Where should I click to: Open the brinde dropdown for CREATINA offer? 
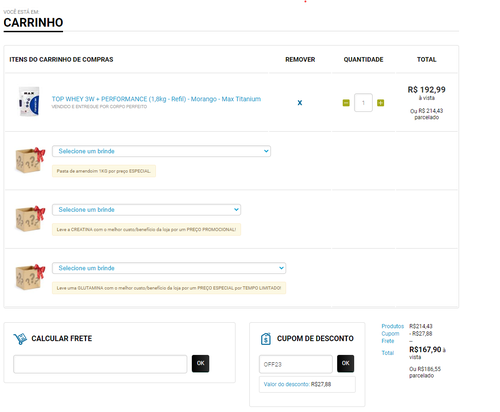pos(146,210)
